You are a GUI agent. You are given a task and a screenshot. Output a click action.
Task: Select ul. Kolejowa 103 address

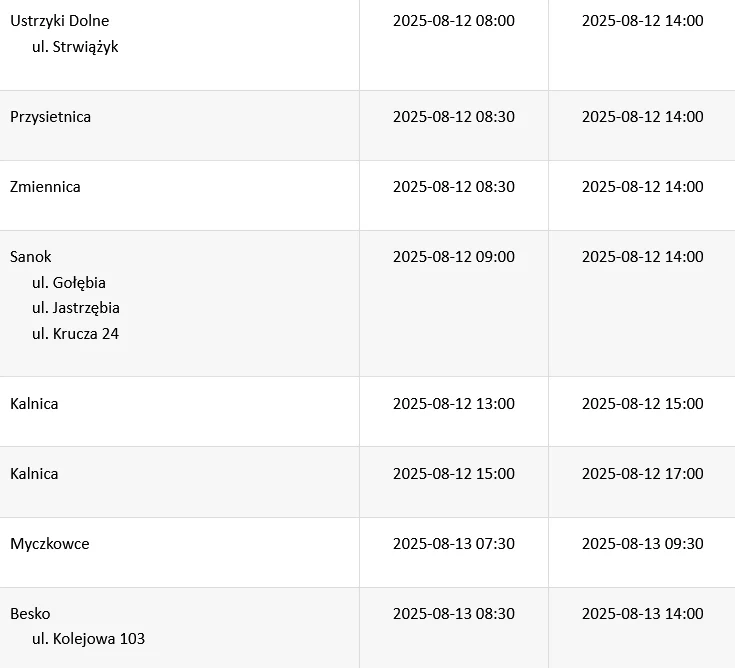(x=88, y=639)
